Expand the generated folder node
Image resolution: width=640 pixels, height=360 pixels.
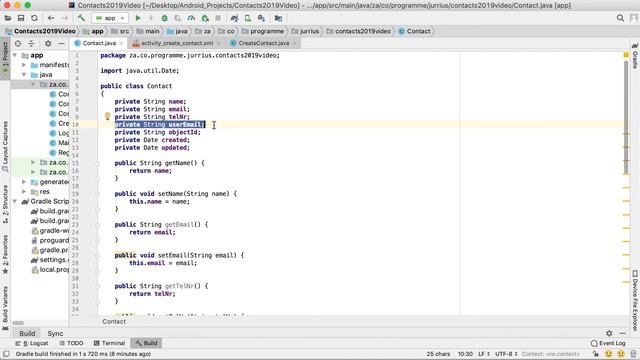point(24,182)
